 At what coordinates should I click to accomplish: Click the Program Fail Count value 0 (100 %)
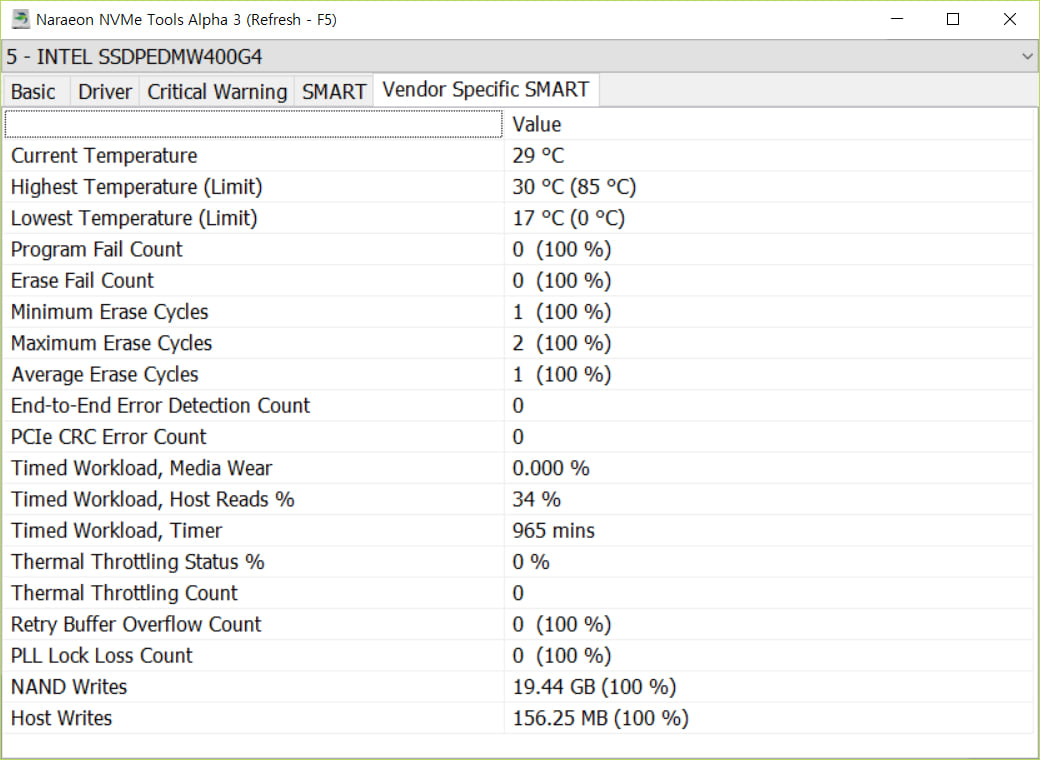click(562, 249)
